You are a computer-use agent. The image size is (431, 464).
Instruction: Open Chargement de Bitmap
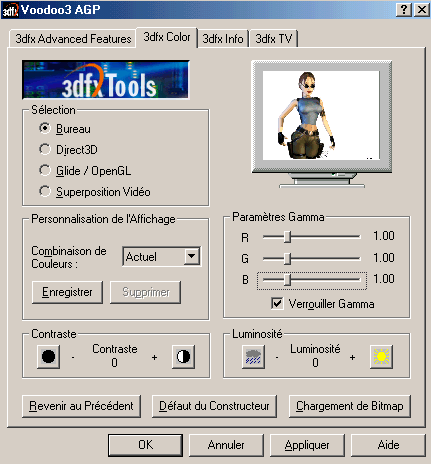pos(350,406)
